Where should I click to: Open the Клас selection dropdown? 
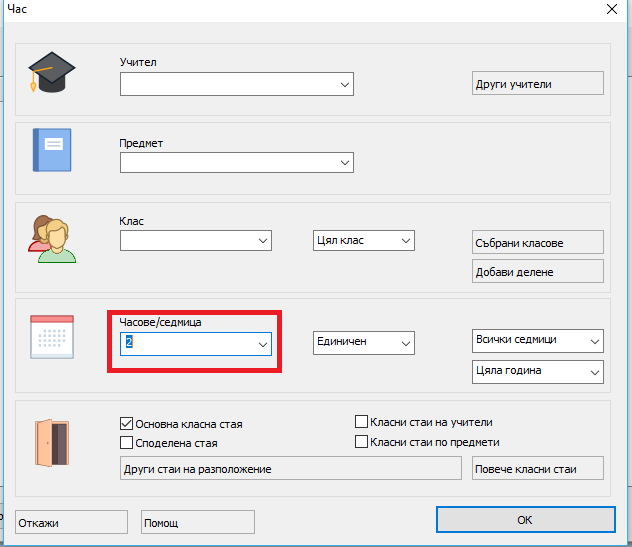(263, 241)
